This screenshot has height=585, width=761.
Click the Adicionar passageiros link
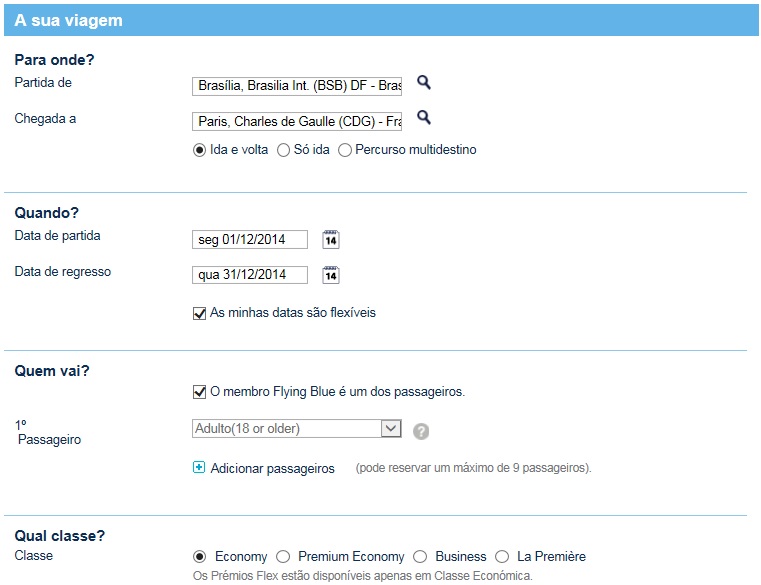[x=272, y=468]
